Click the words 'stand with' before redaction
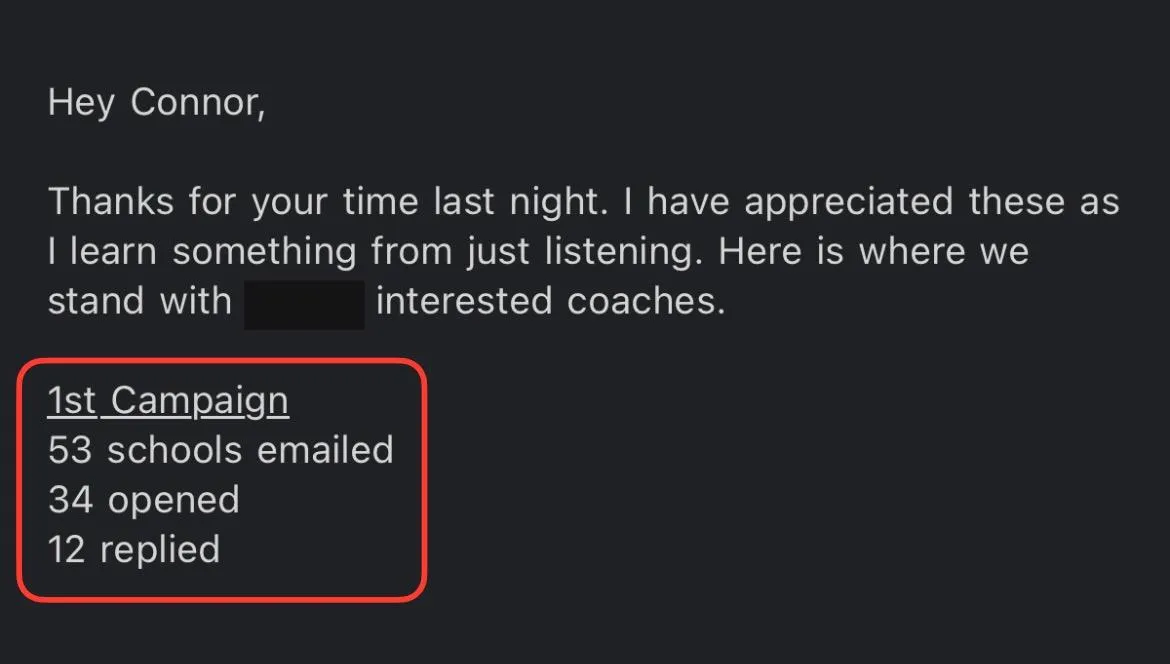The image size is (1170, 664). 140,301
